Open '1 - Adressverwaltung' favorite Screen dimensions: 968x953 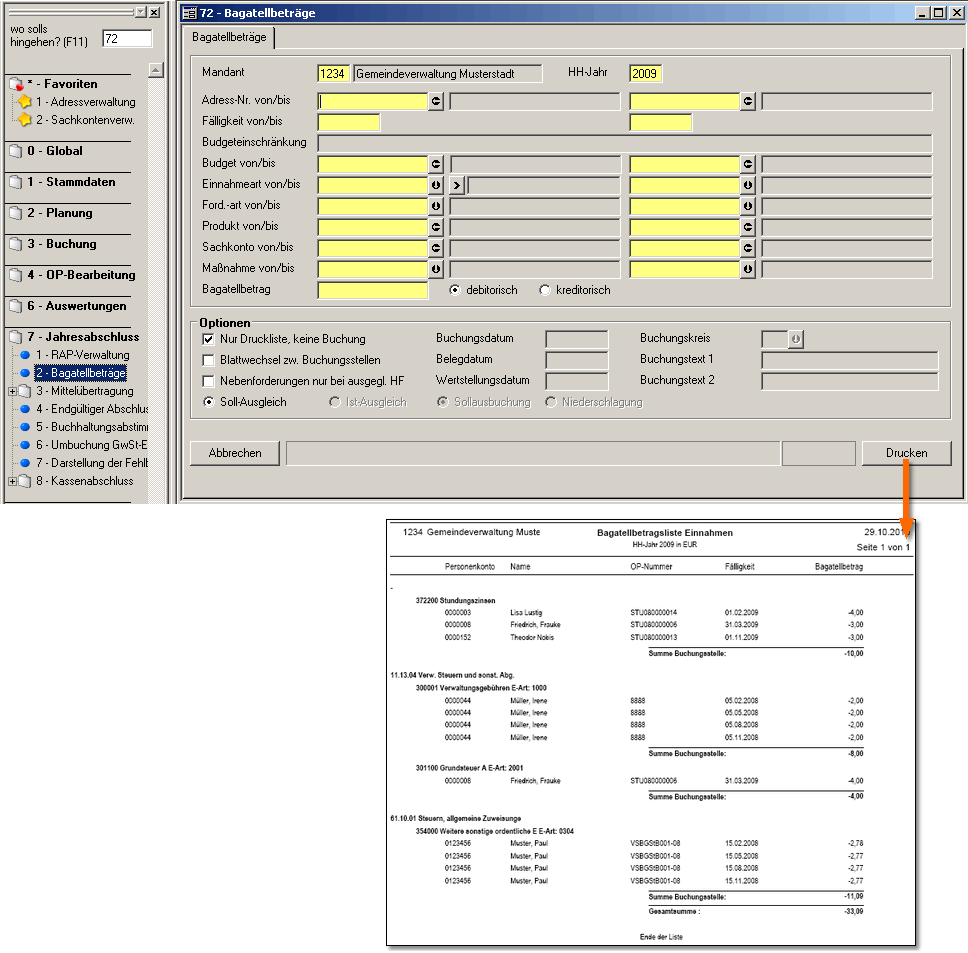coord(85,102)
